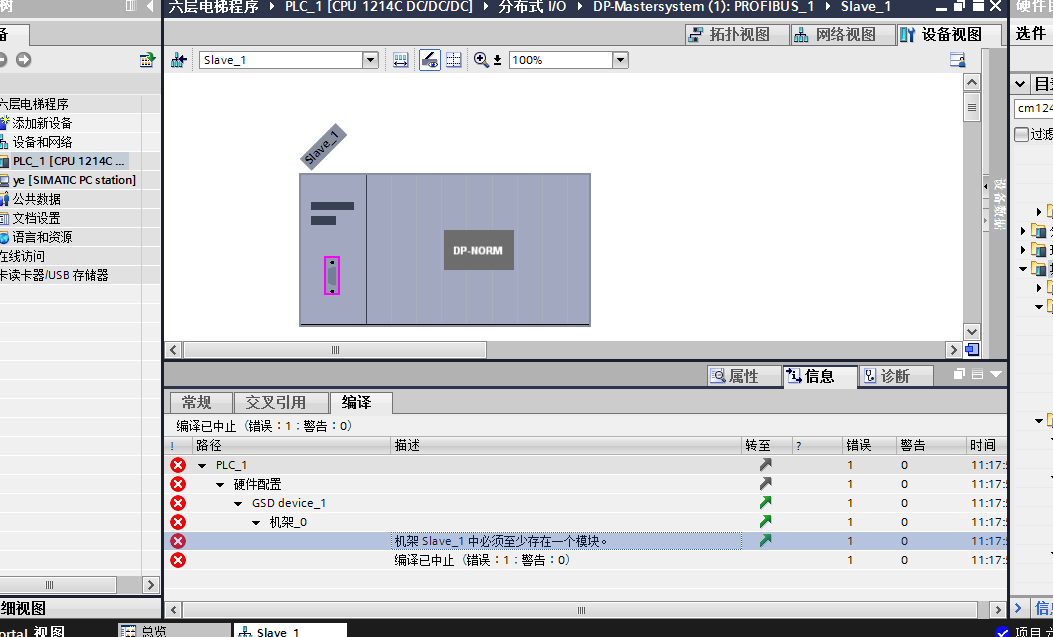Screen dimensions: 1053x637
Task: Click the module labeling toolbar icon
Action: coord(400,60)
